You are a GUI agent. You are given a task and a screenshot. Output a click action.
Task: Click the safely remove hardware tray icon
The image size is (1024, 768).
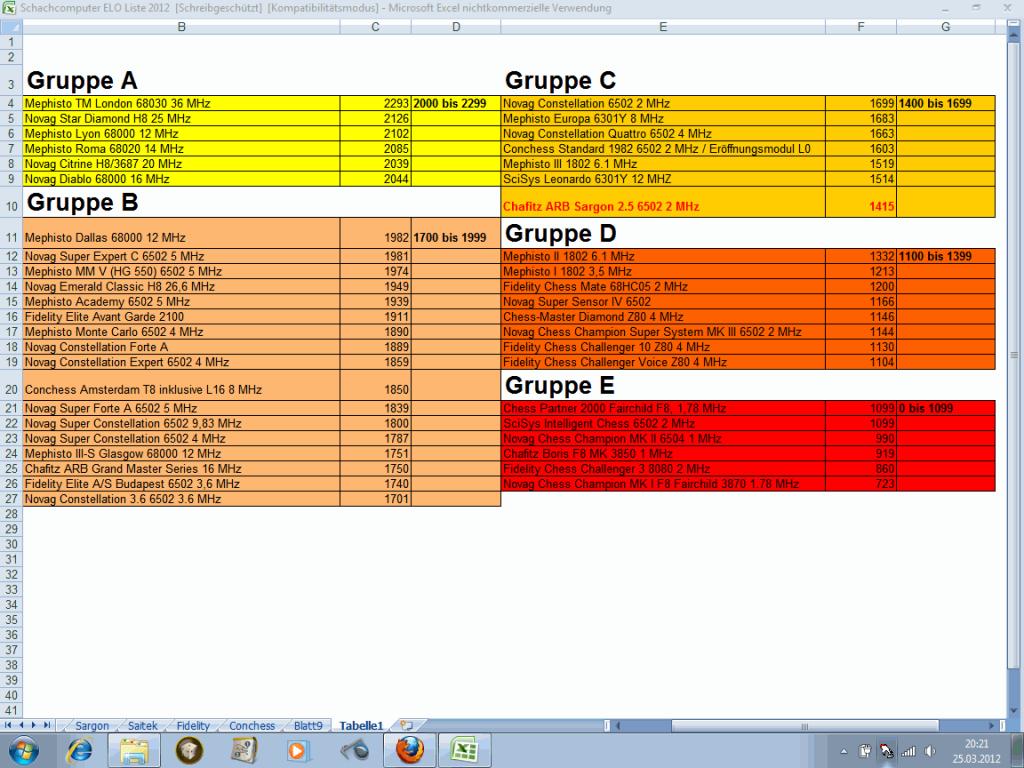click(x=886, y=752)
